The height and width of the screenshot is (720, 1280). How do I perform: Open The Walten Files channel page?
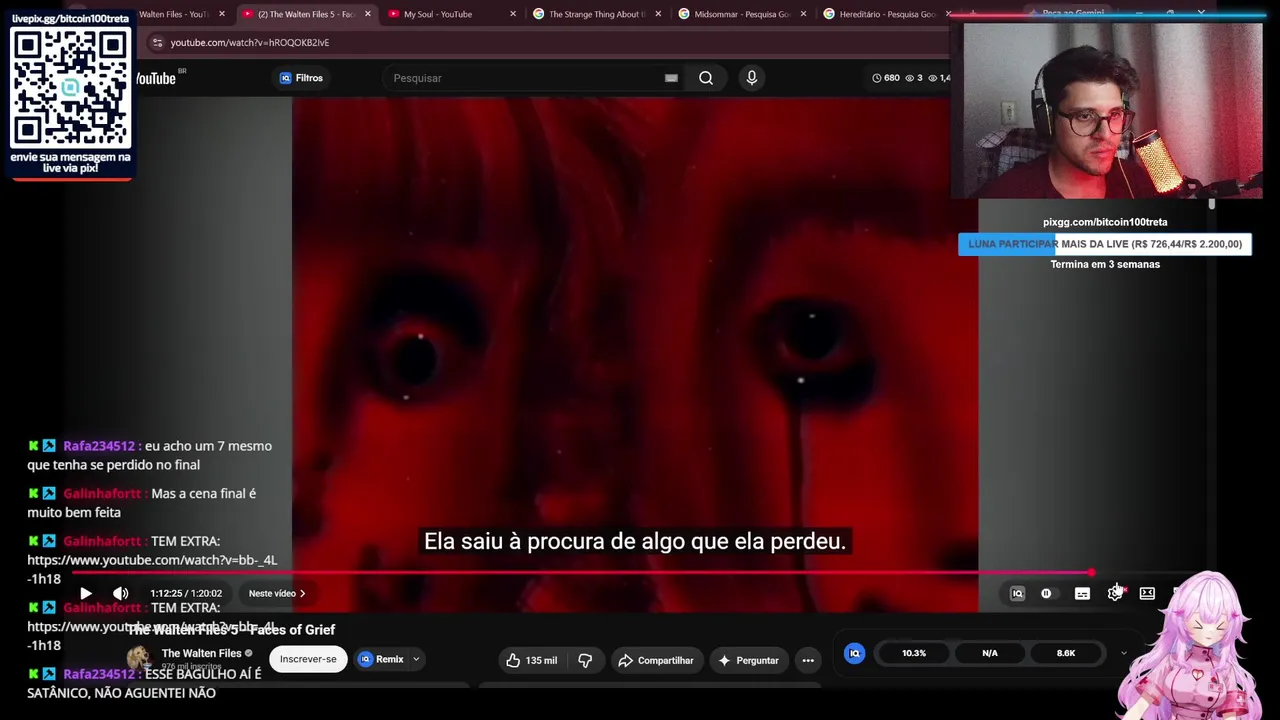pos(202,653)
